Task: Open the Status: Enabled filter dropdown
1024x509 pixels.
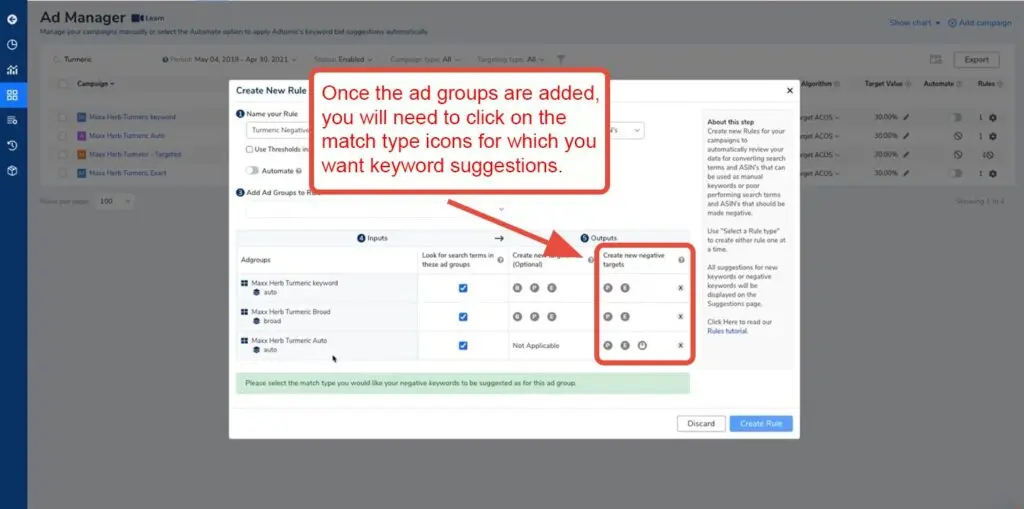Action: 338,59
